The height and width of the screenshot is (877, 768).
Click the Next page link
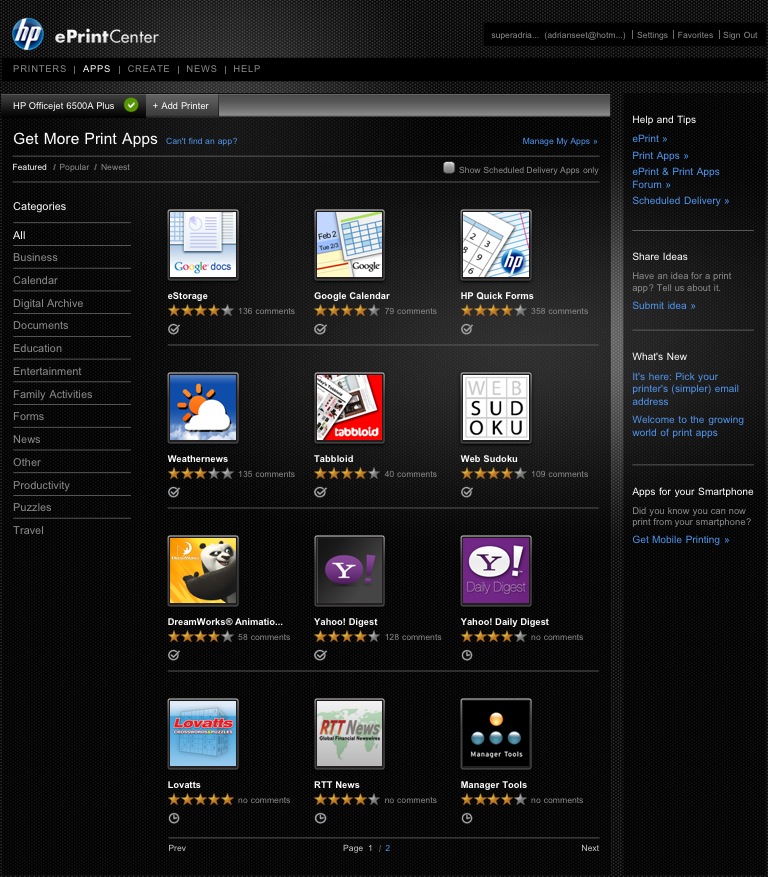[x=590, y=848]
